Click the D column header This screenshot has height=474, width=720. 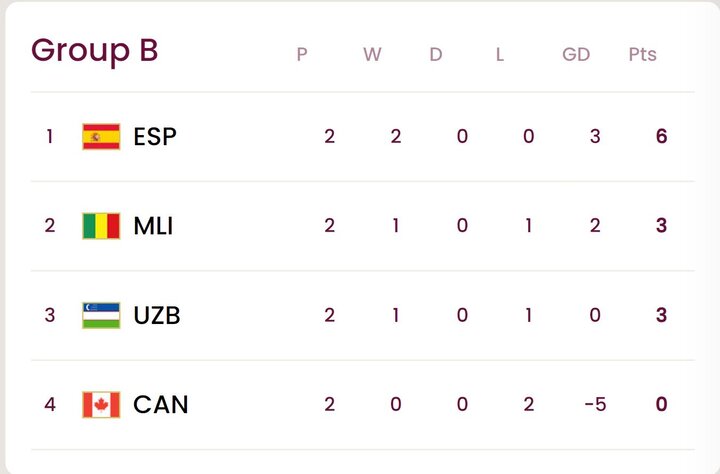pyautogui.click(x=436, y=55)
